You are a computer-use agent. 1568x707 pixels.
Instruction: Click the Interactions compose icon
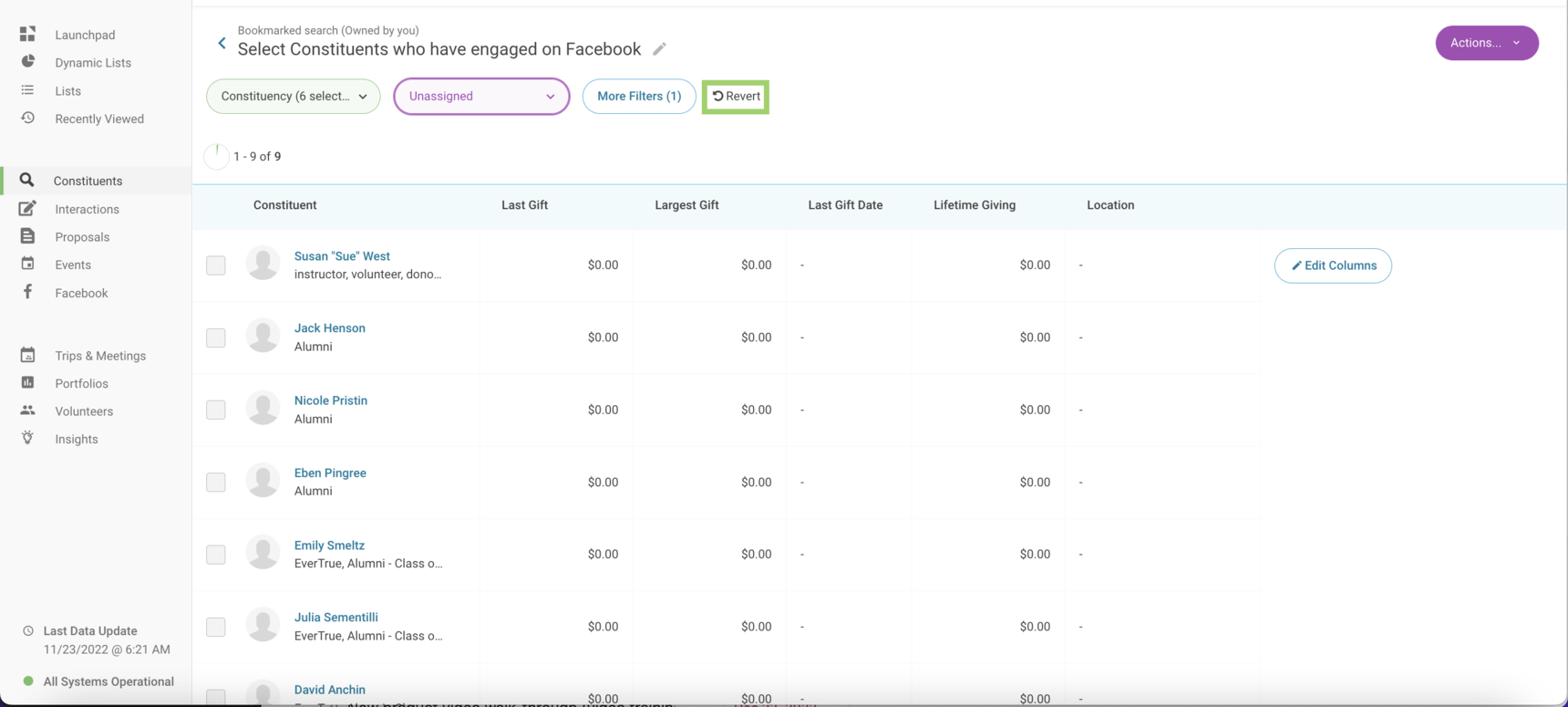click(27, 209)
